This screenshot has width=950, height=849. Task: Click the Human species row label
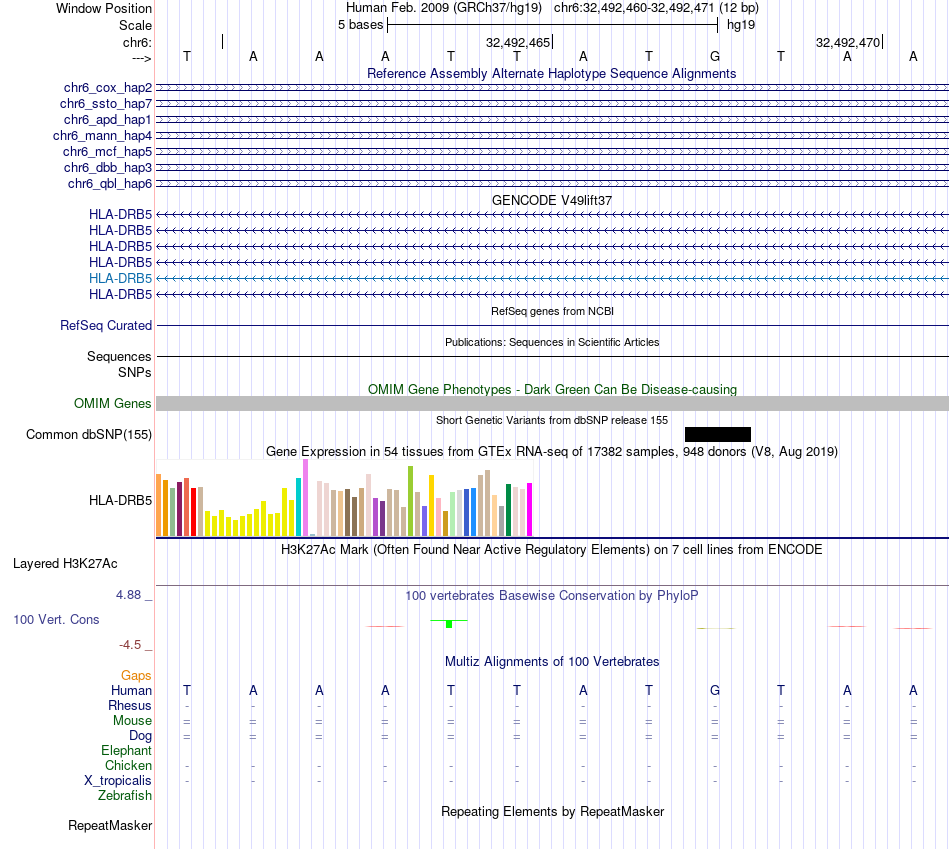coord(131,690)
